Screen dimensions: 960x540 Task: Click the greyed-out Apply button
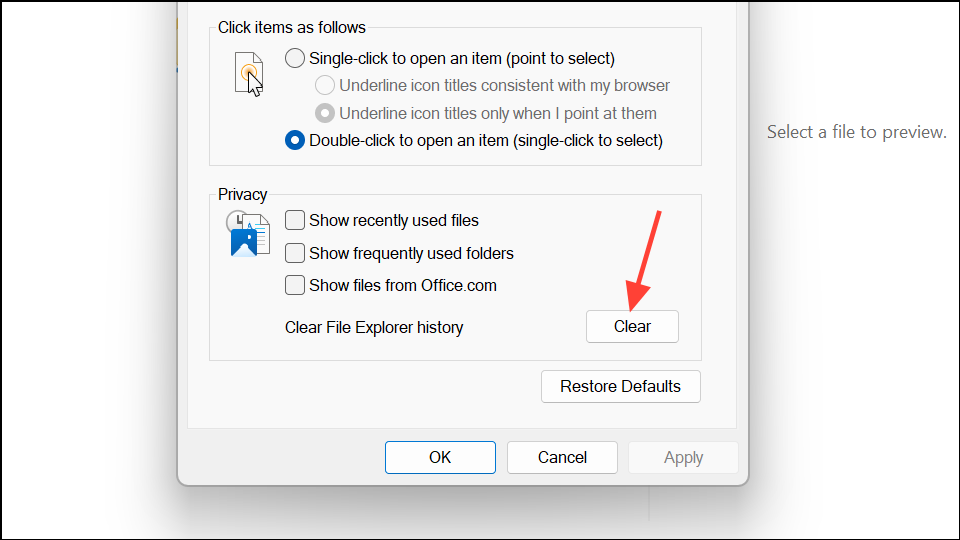683,457
